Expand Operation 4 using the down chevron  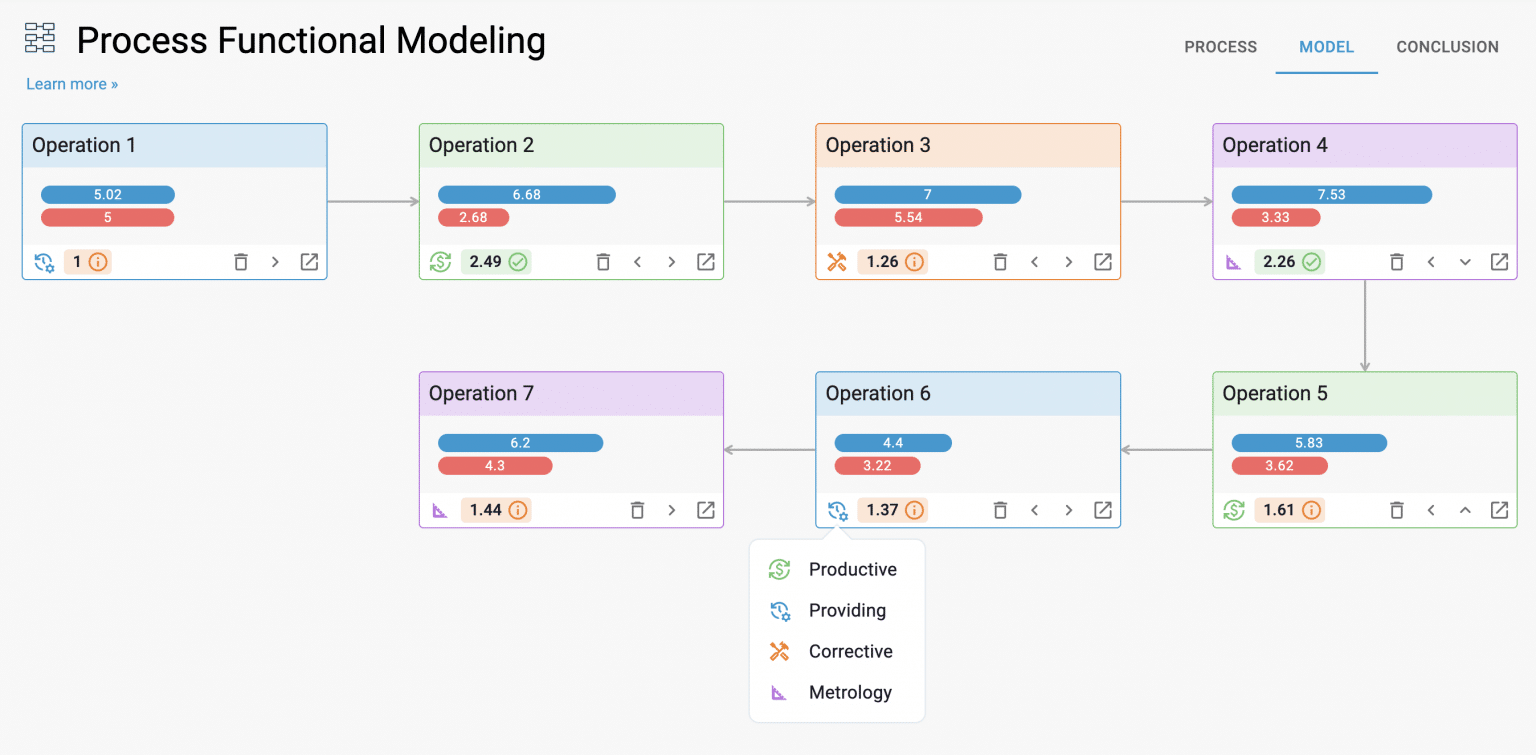coord(1465,261)
